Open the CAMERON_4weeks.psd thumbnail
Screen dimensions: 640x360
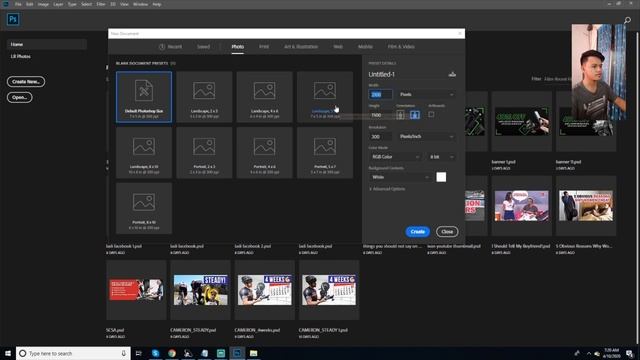[264, 290]
